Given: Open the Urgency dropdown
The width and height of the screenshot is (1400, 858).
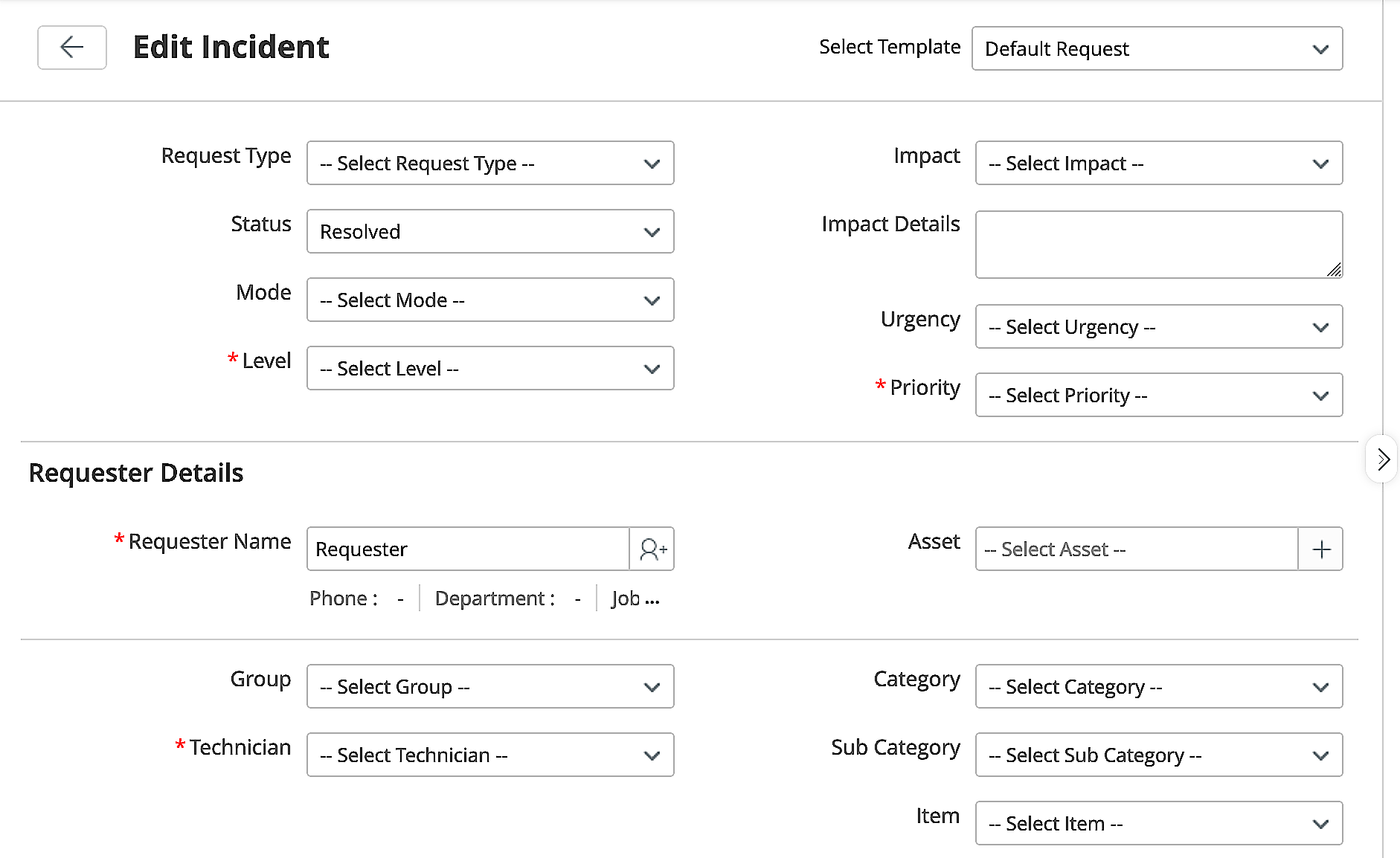Looking at the screenshot, I should pos(1157,326).
